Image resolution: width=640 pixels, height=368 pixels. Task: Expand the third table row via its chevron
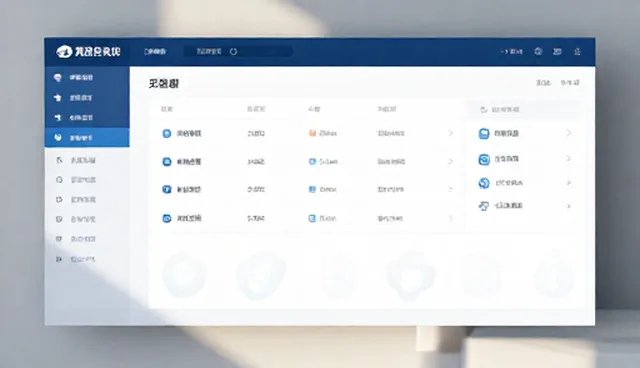pos(451,189)
